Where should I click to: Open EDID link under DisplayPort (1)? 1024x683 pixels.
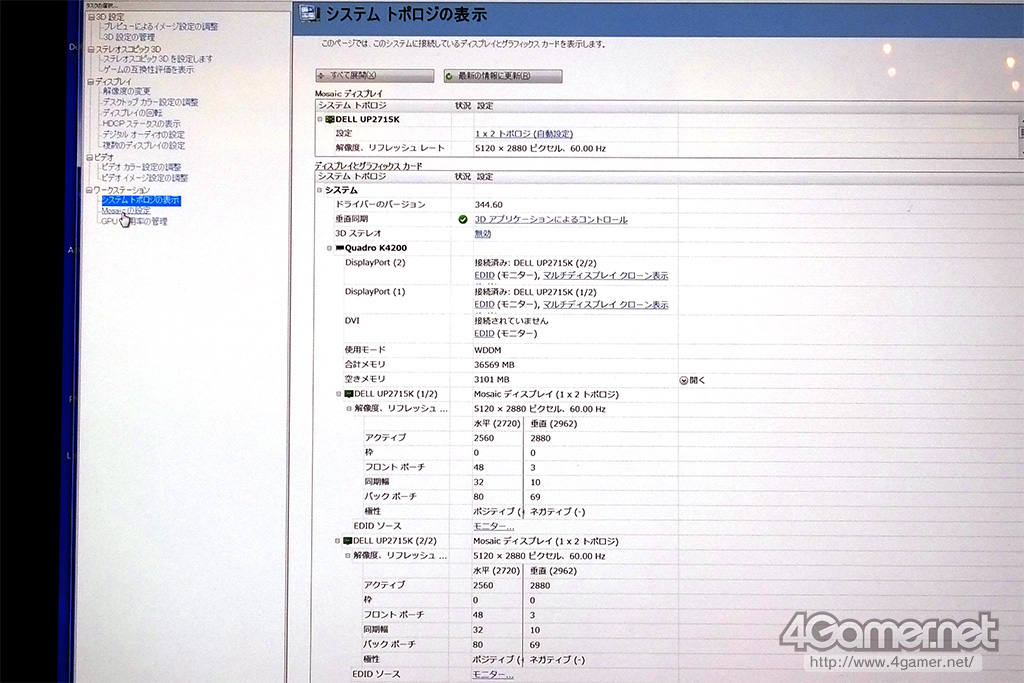(485, 305)
